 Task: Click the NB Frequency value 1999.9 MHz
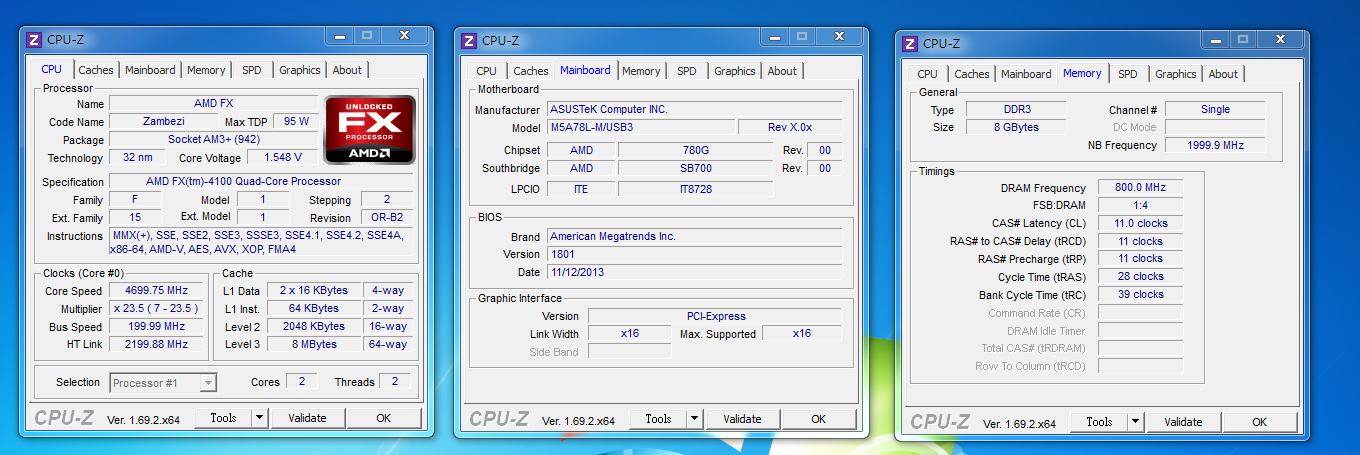pyautogui.click(x=1215, y=145)
